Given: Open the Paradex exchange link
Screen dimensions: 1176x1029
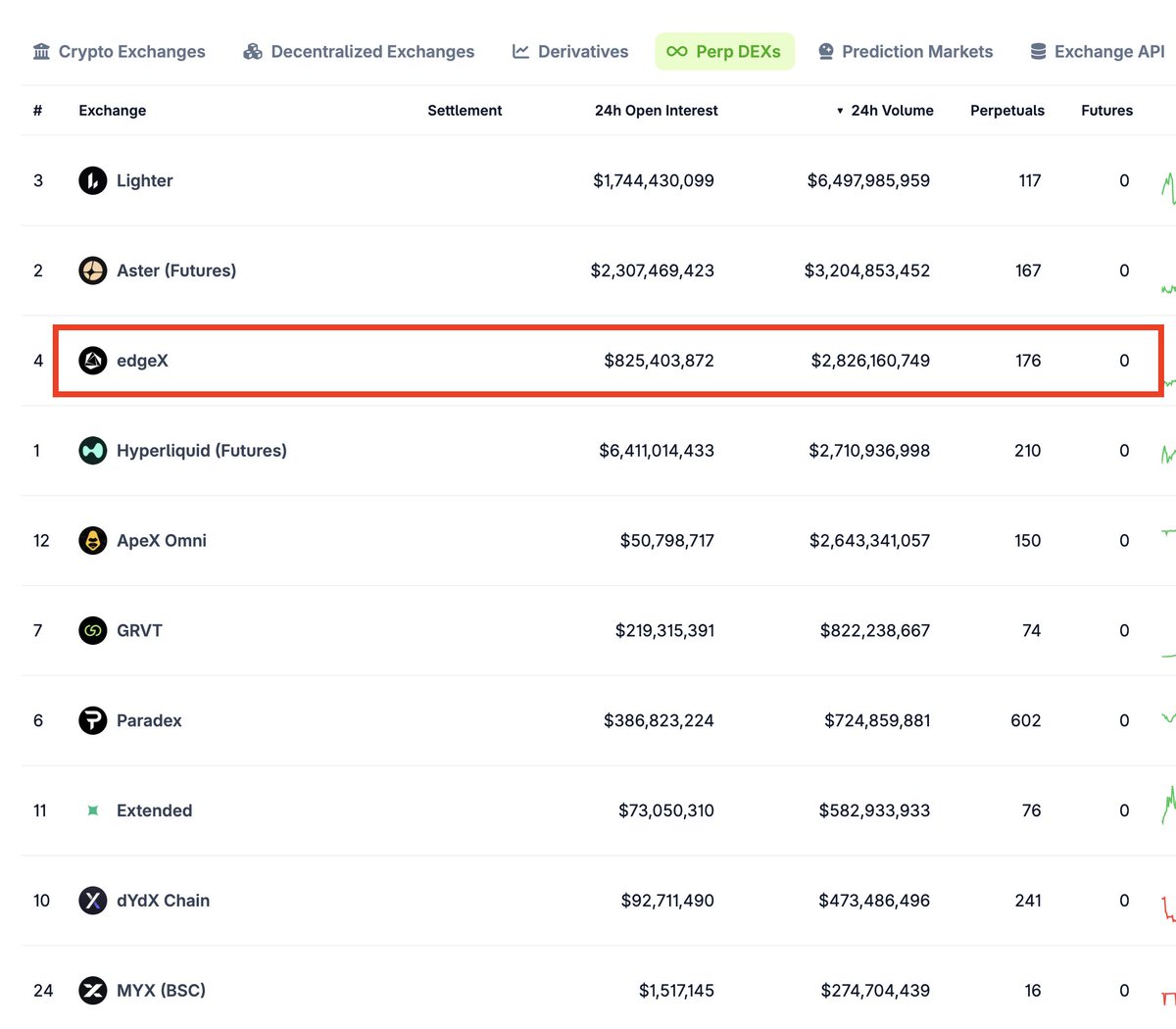Looking at the screenshot, I should (149, 720).
